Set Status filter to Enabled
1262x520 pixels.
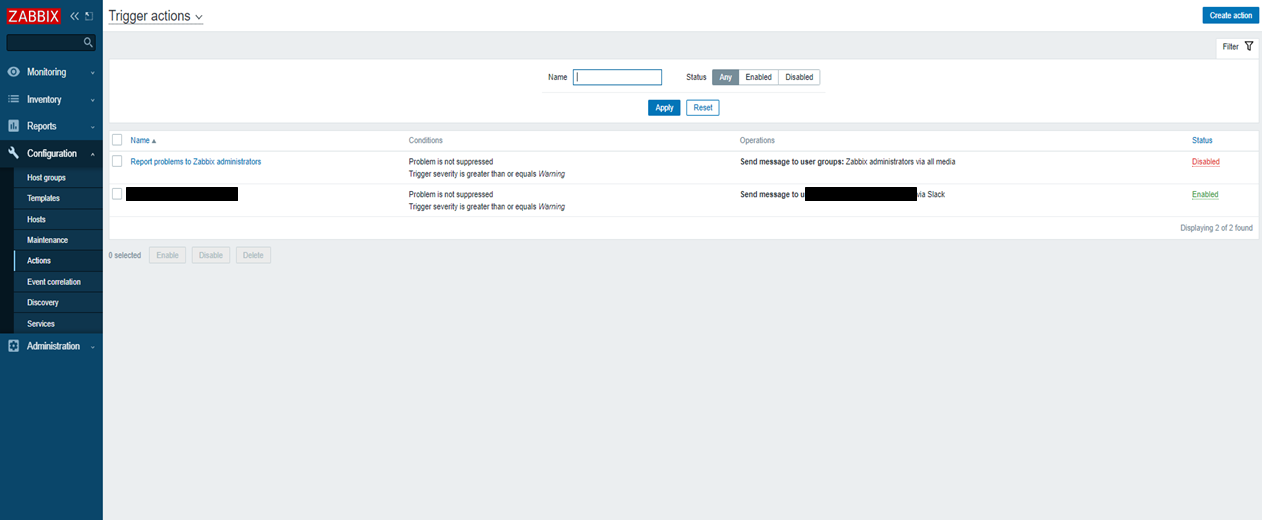[x=758, y=77]
